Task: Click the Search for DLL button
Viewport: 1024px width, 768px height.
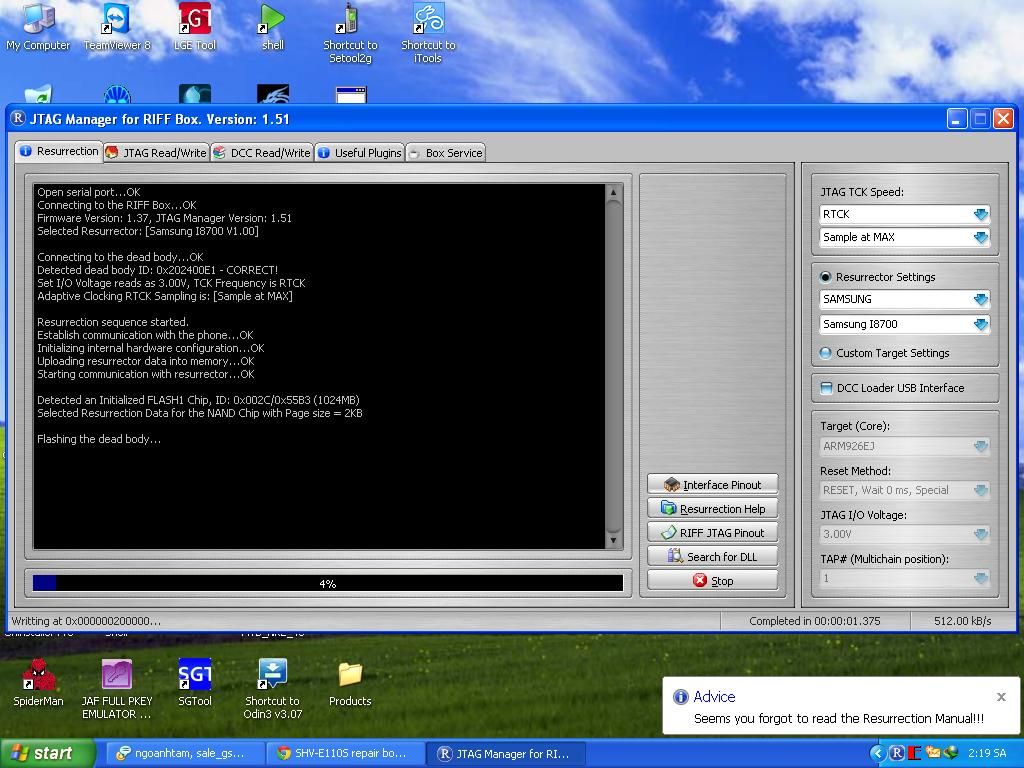Action: click(x=712, y=556)
